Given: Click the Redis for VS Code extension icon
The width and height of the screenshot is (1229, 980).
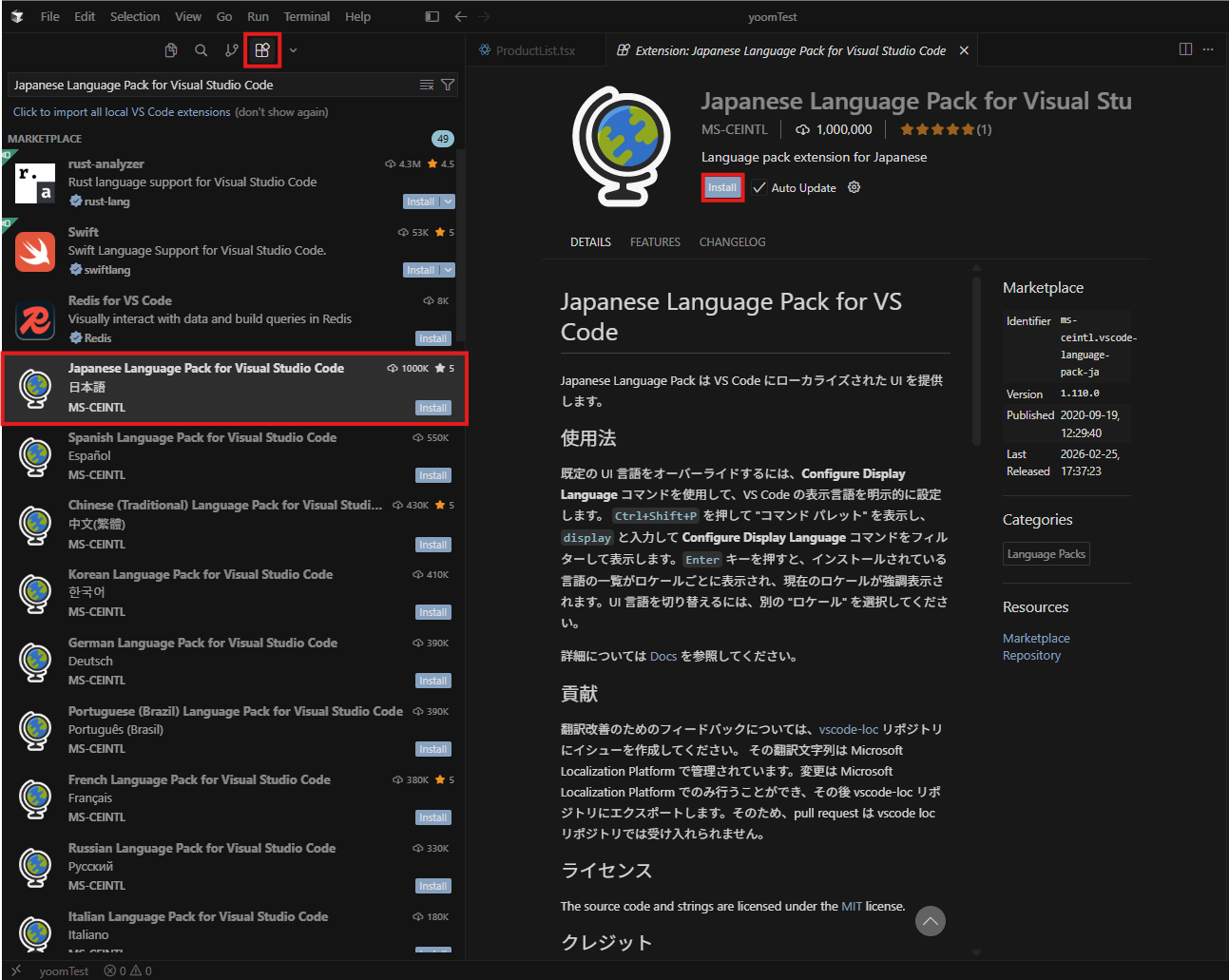Looking at the screenshot, I should click(35, 319).
